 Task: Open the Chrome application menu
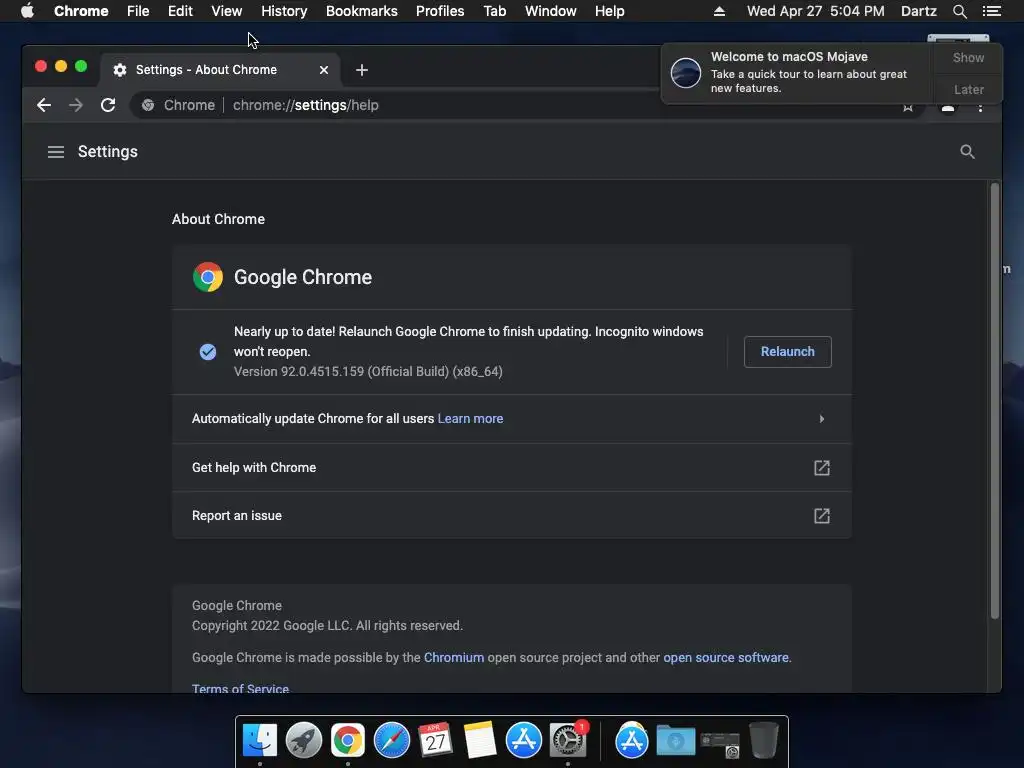click(81, 11)
